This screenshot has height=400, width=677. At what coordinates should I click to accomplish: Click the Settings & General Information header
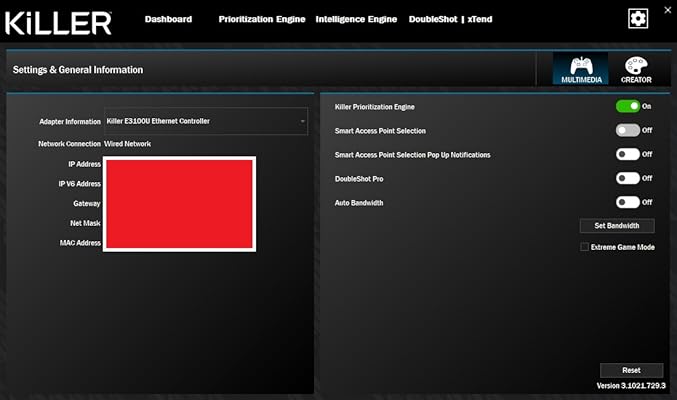pos(78,70)
